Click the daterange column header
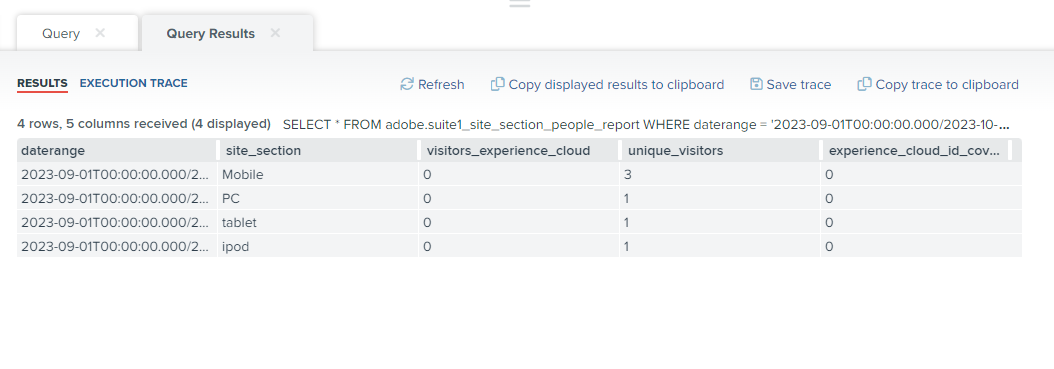Viewport: 1054px width, 369px height. click(117, 151)
